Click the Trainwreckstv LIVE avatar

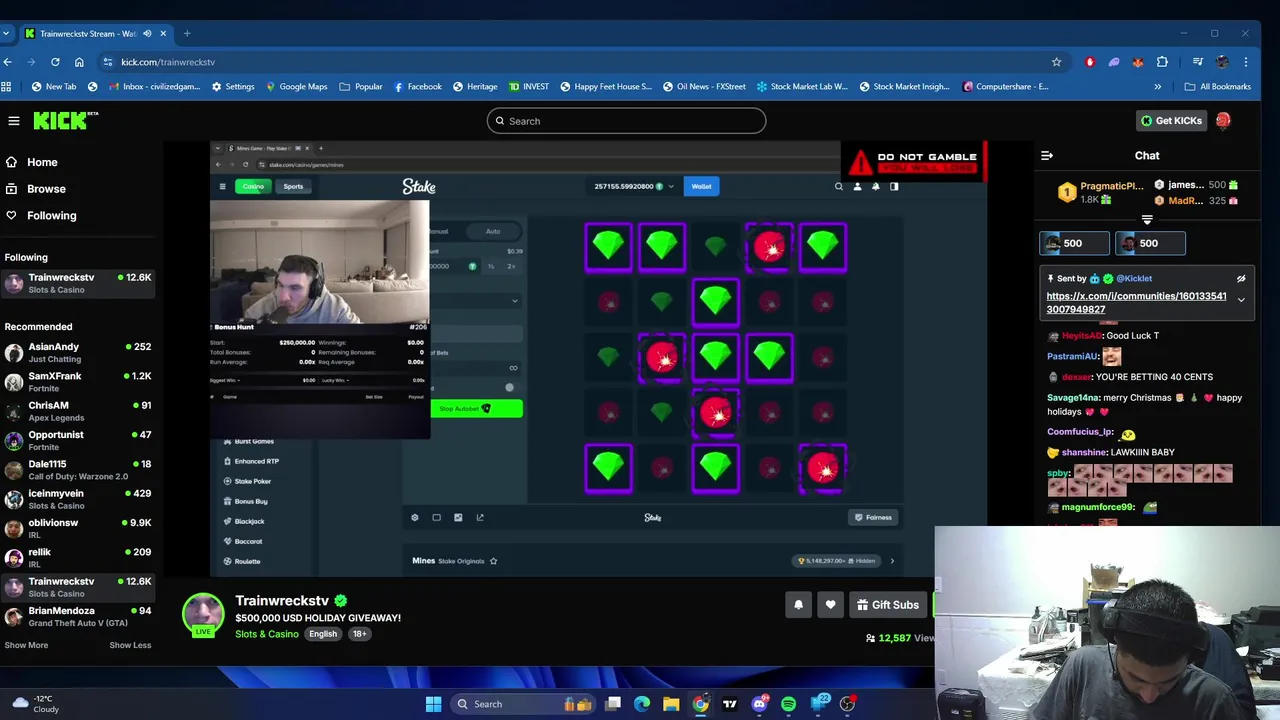click(203, 614)
